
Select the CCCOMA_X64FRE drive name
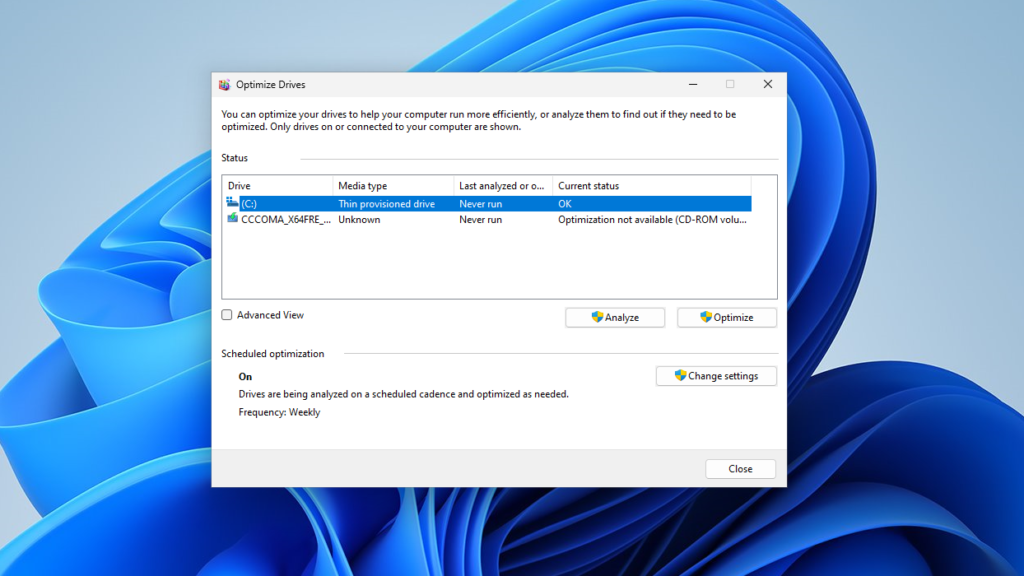pos(286,219)
